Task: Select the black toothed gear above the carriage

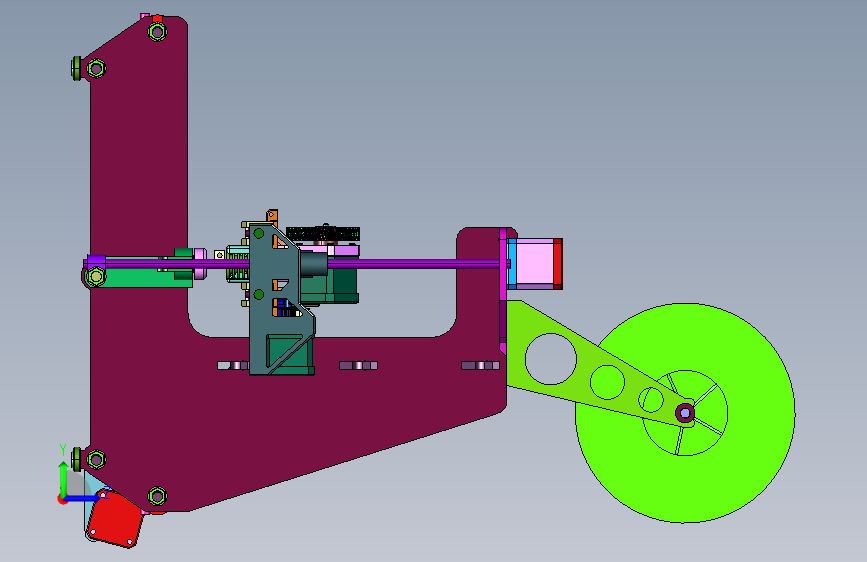Action: point(323,233)
